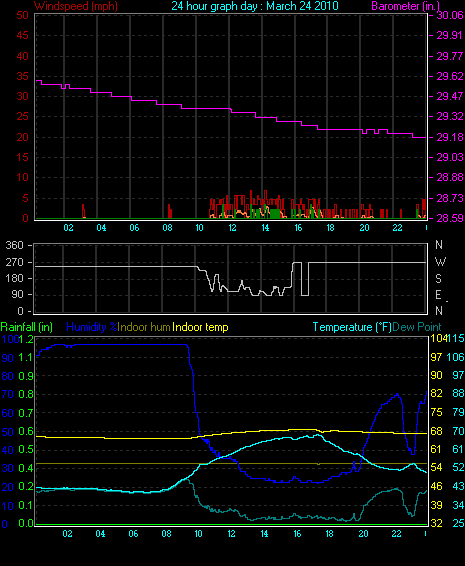Click the barometer value 29.47

[450, 96]
